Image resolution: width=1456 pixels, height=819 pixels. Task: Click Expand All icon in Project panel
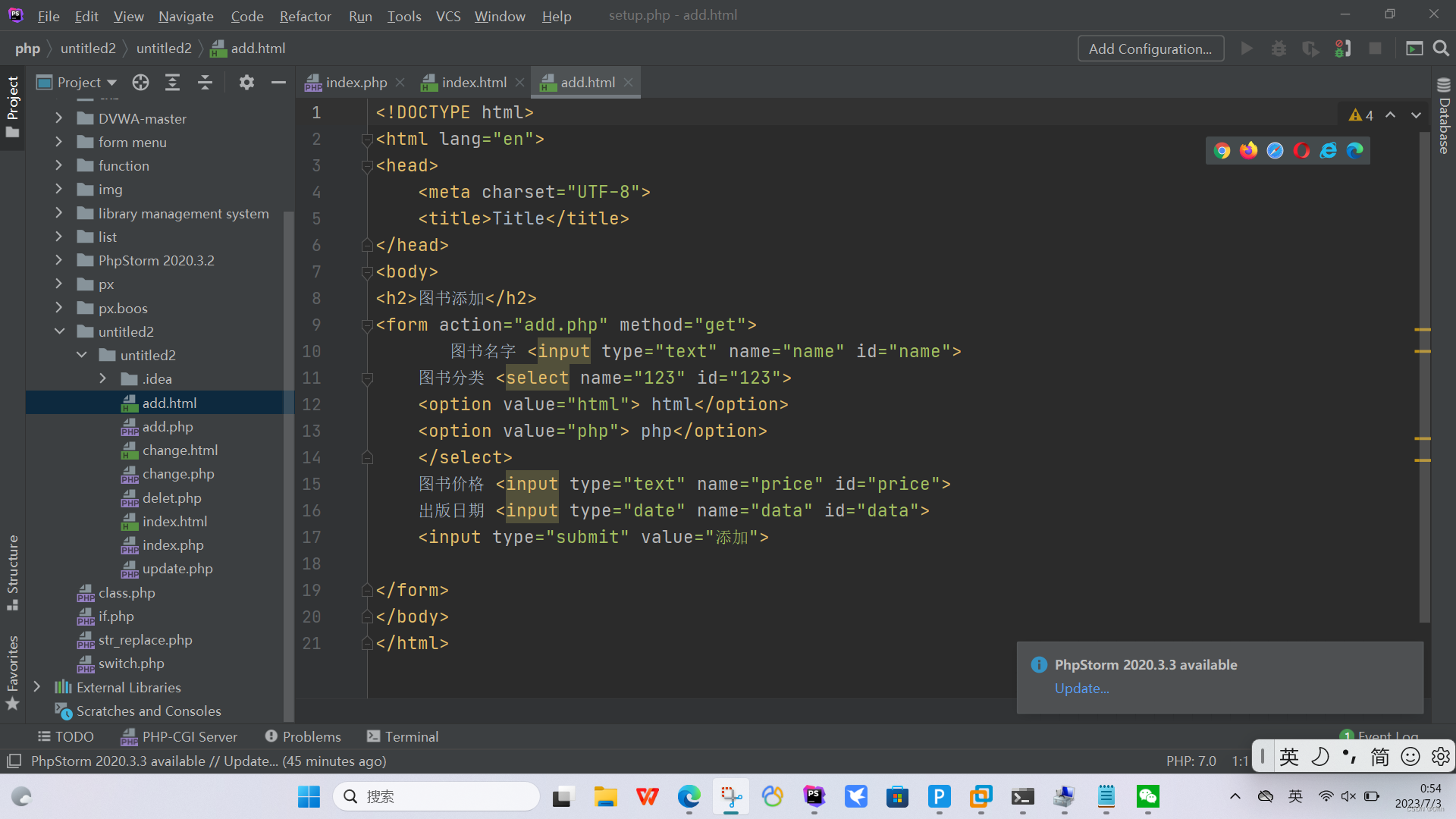point(173,83)
